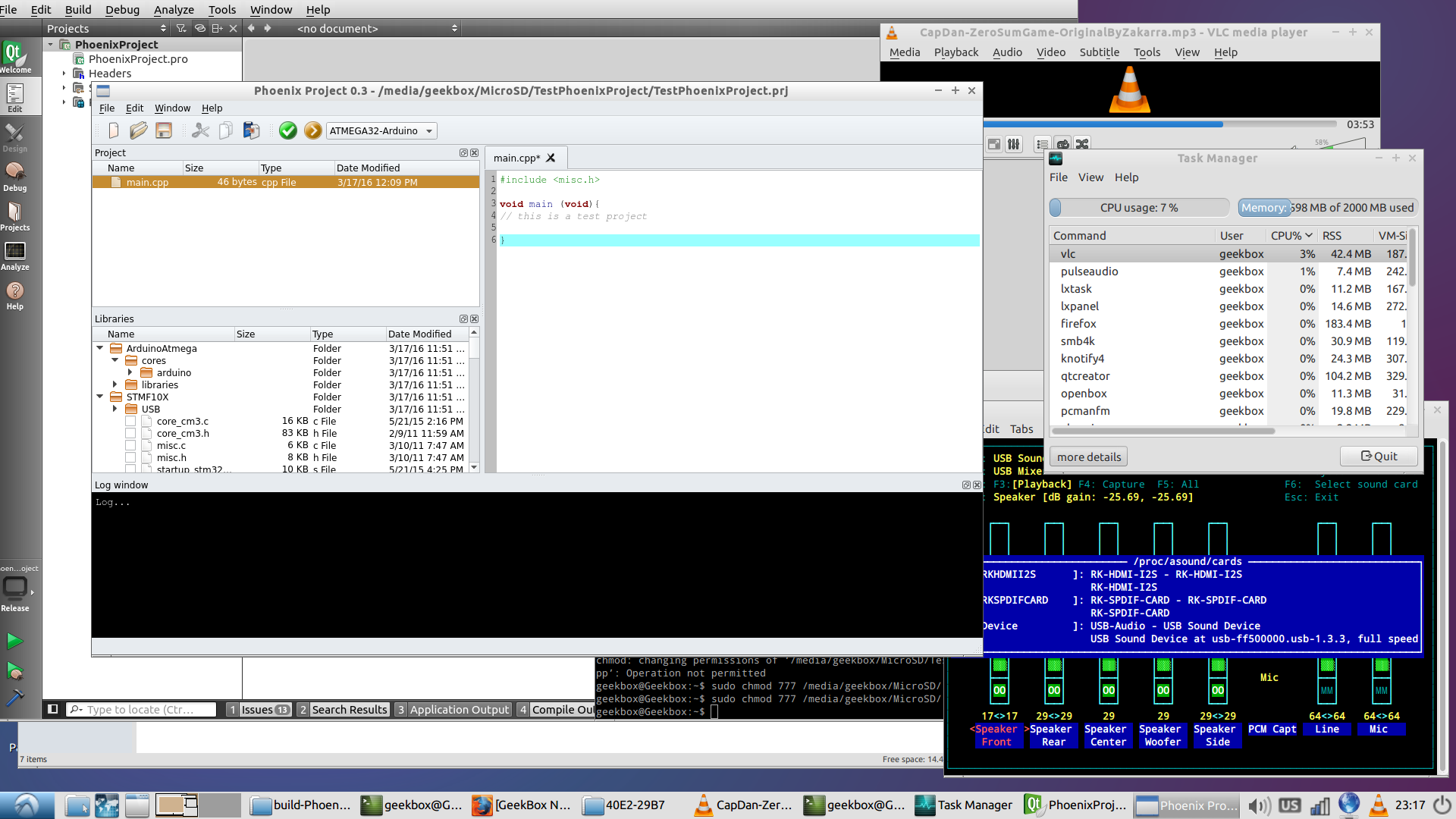Quit Task Manager using the Quit button

tap(1378, 456)
